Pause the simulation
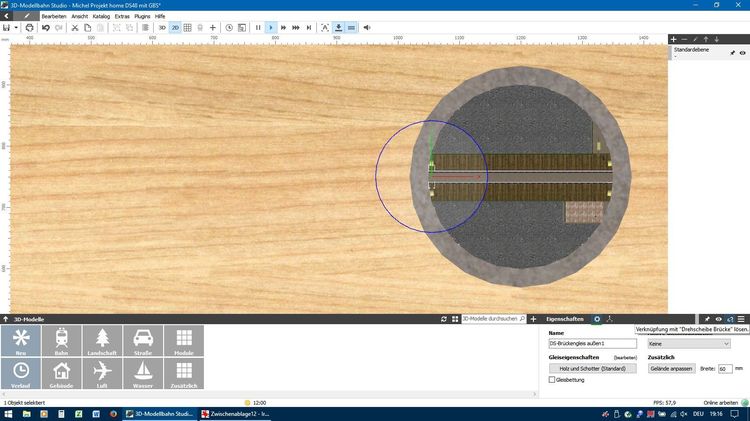Viewport: 750px width, 421px height. (258, 28)
